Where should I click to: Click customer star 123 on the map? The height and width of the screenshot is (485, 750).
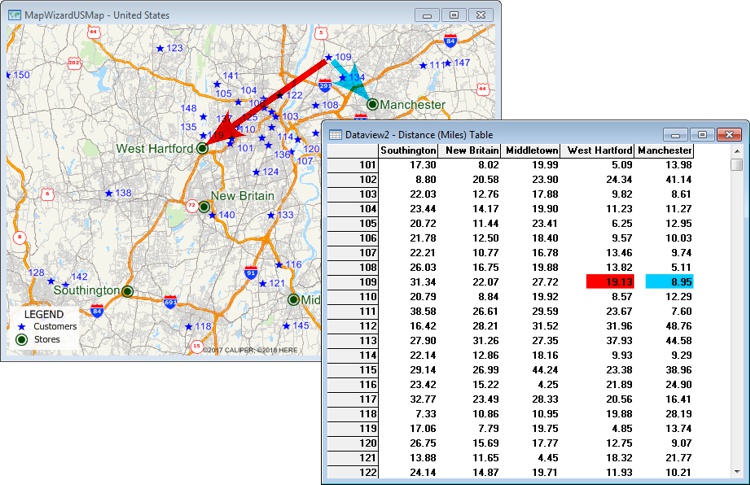click(158, 49)
